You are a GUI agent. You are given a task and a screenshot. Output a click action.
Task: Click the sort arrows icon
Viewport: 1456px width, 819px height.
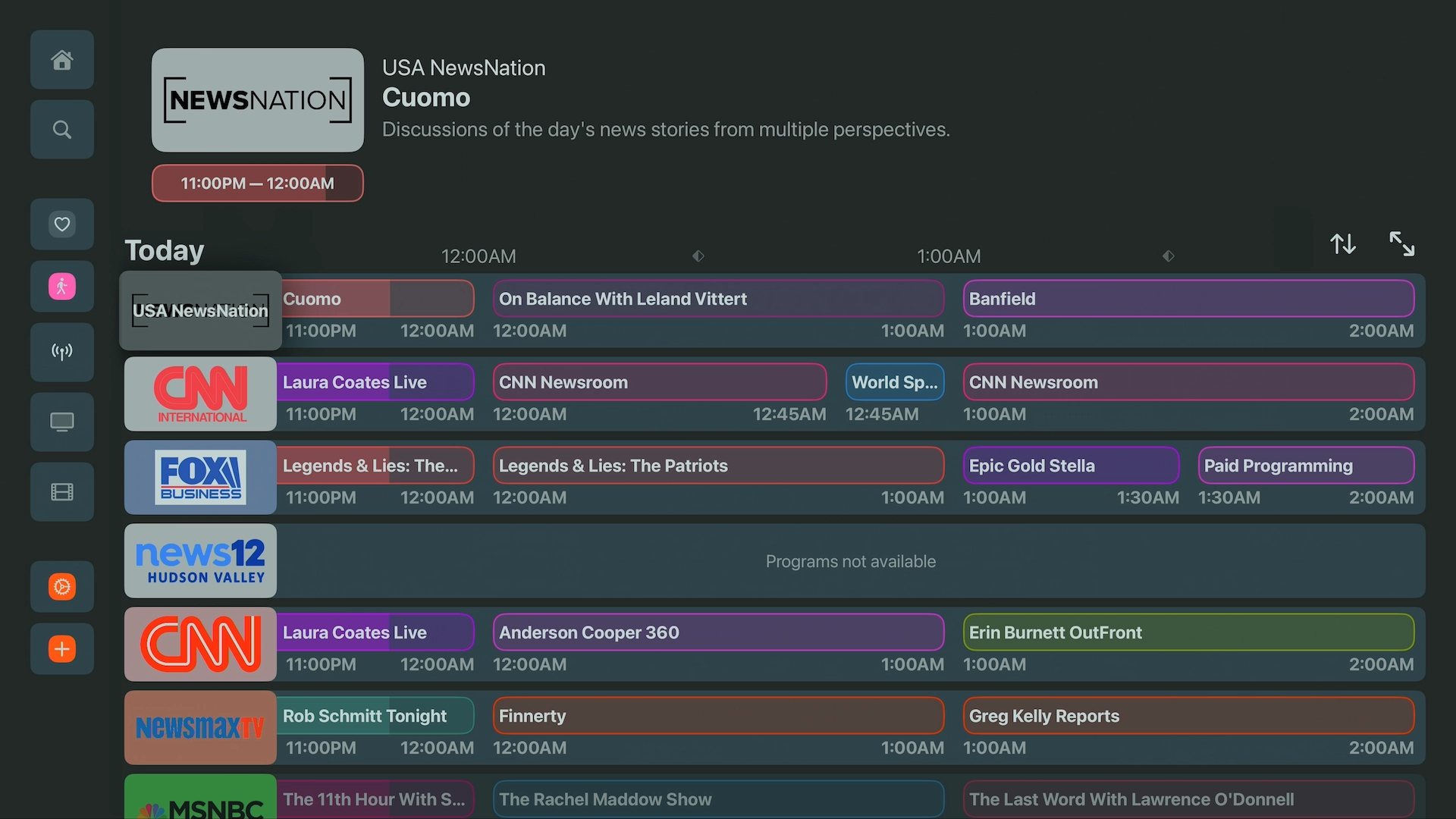pyautogui.click(x=1343, y=244)
